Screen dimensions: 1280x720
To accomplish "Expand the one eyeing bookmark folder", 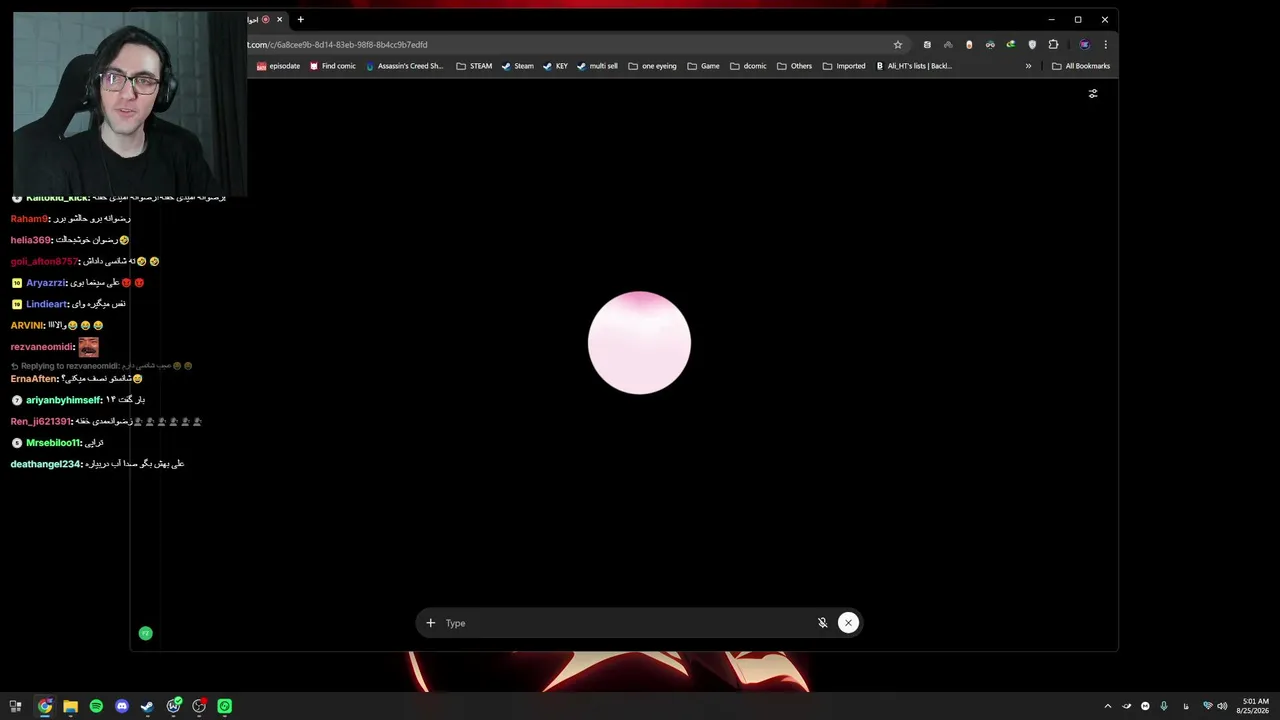I will point(652,66).
